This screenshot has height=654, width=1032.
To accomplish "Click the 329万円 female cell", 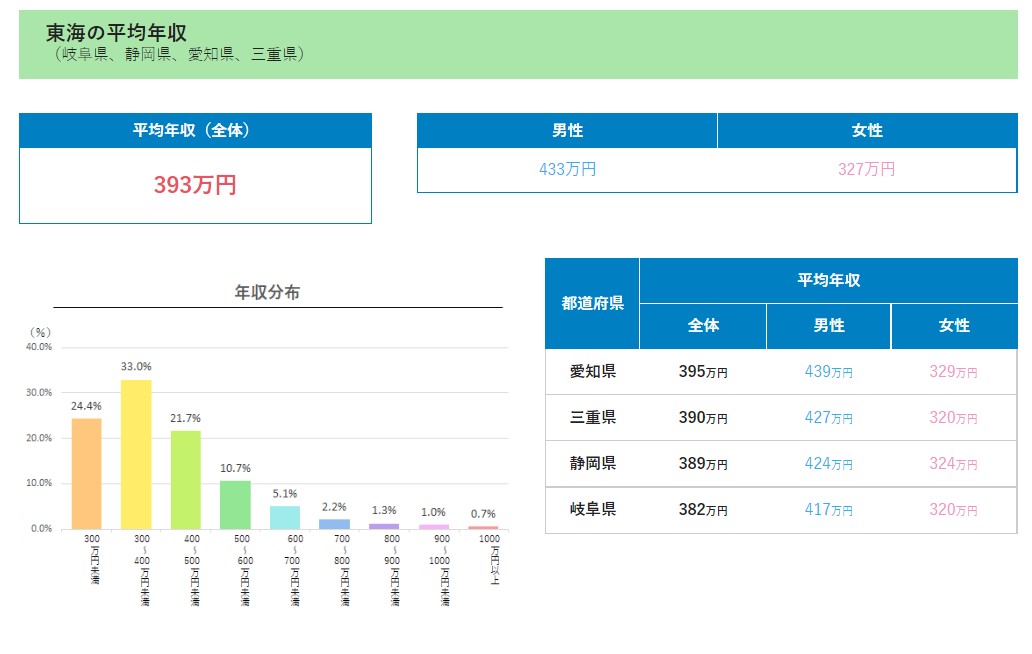I will pyautogui.click(x=953, y=372).
